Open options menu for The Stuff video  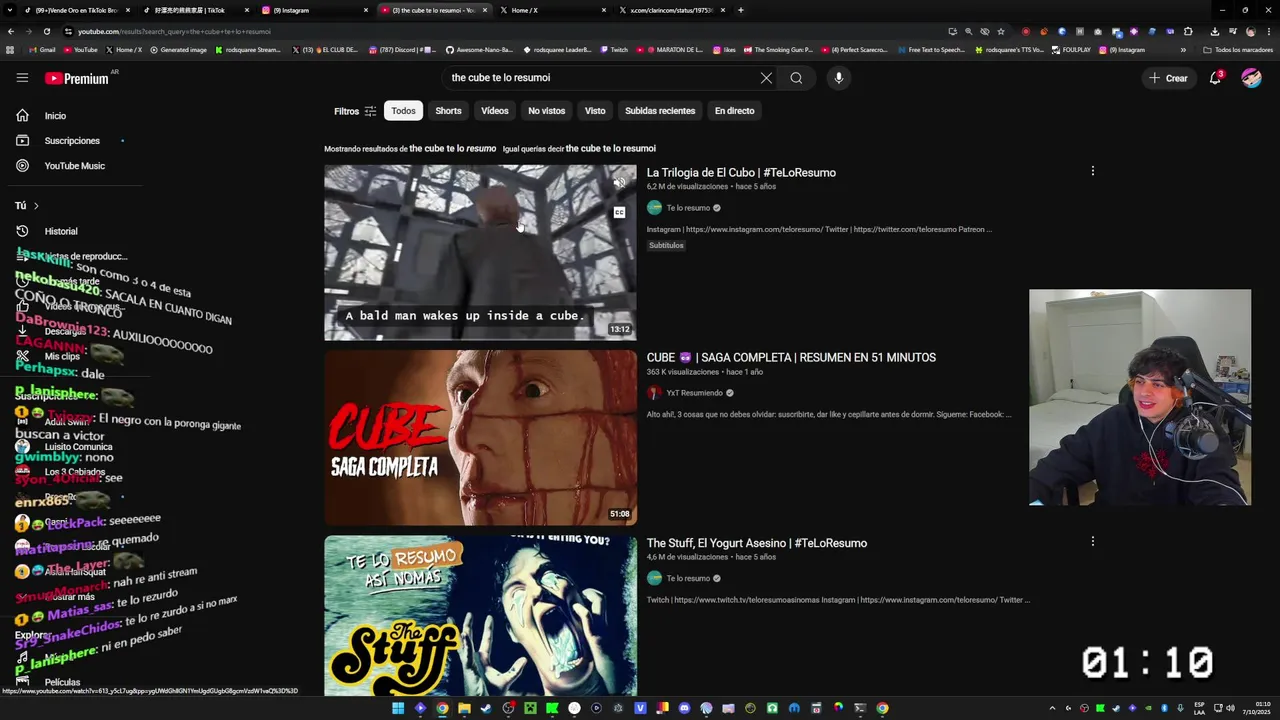point(1092,541)
